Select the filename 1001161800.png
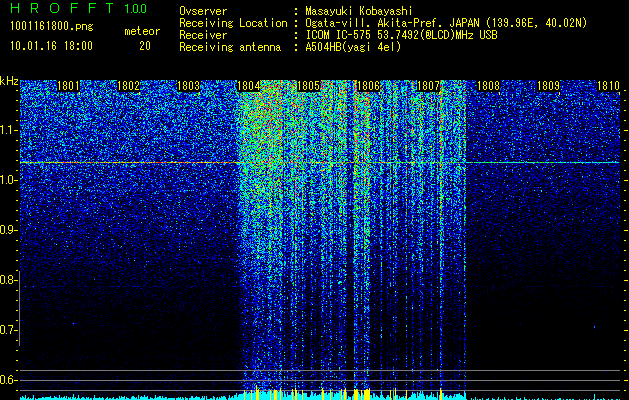Screen dimensions: 629x400 pyautogui.click(x=52, y=26)
